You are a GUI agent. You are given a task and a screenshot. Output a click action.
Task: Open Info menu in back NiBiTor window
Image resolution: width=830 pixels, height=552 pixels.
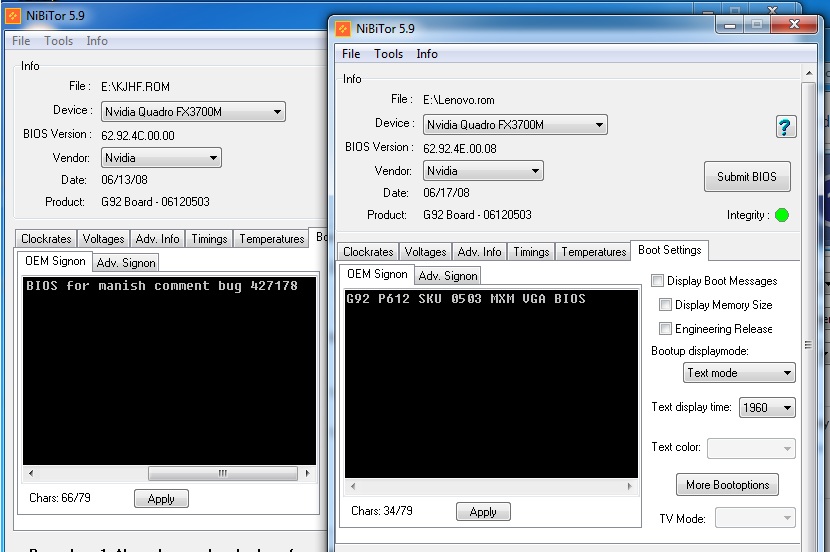[x=97, y=41]
